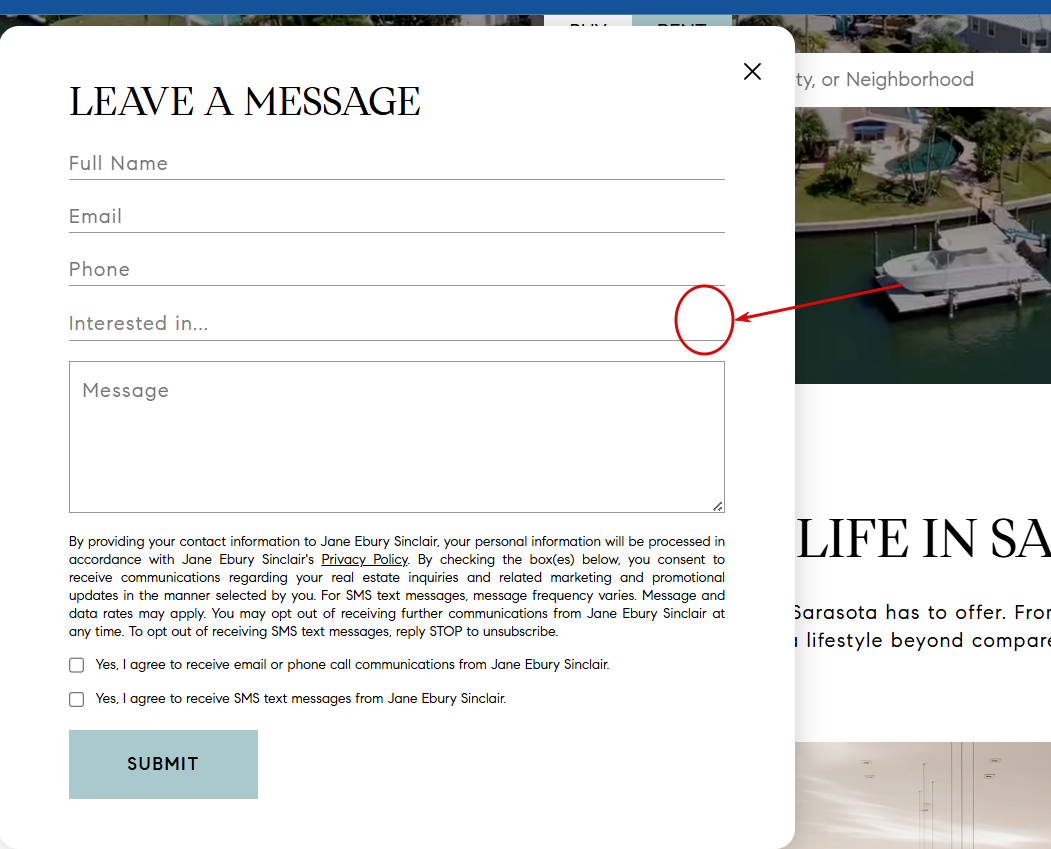Image resolution: width=1051 pixels, height=849 pixels.
Task: Click the red-circled area of Interested in field
Action: click(704, 320)
